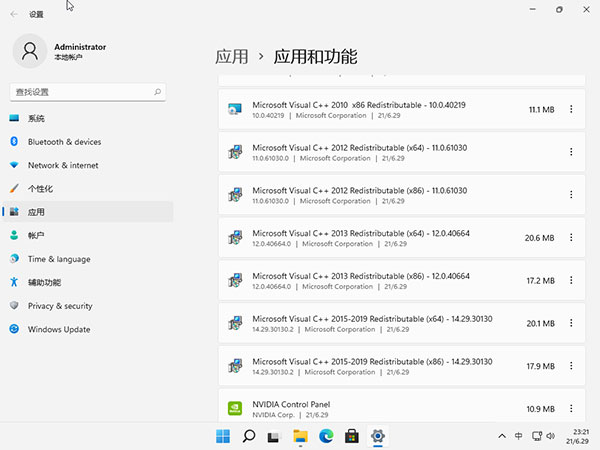Focus the 查找设置 search field

[x=88, y=92]
